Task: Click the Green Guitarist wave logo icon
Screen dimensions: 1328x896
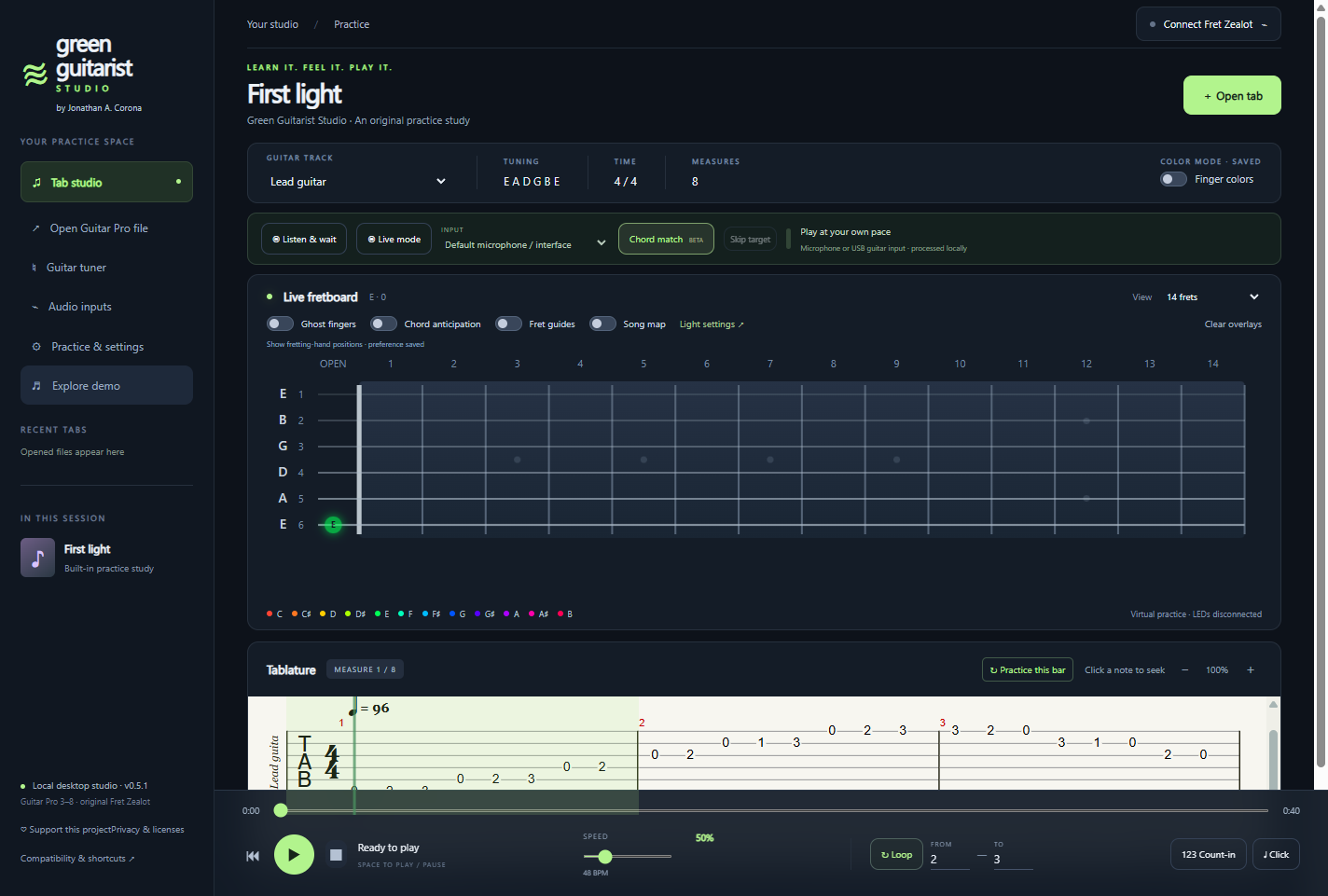Action: click(35, 75)
